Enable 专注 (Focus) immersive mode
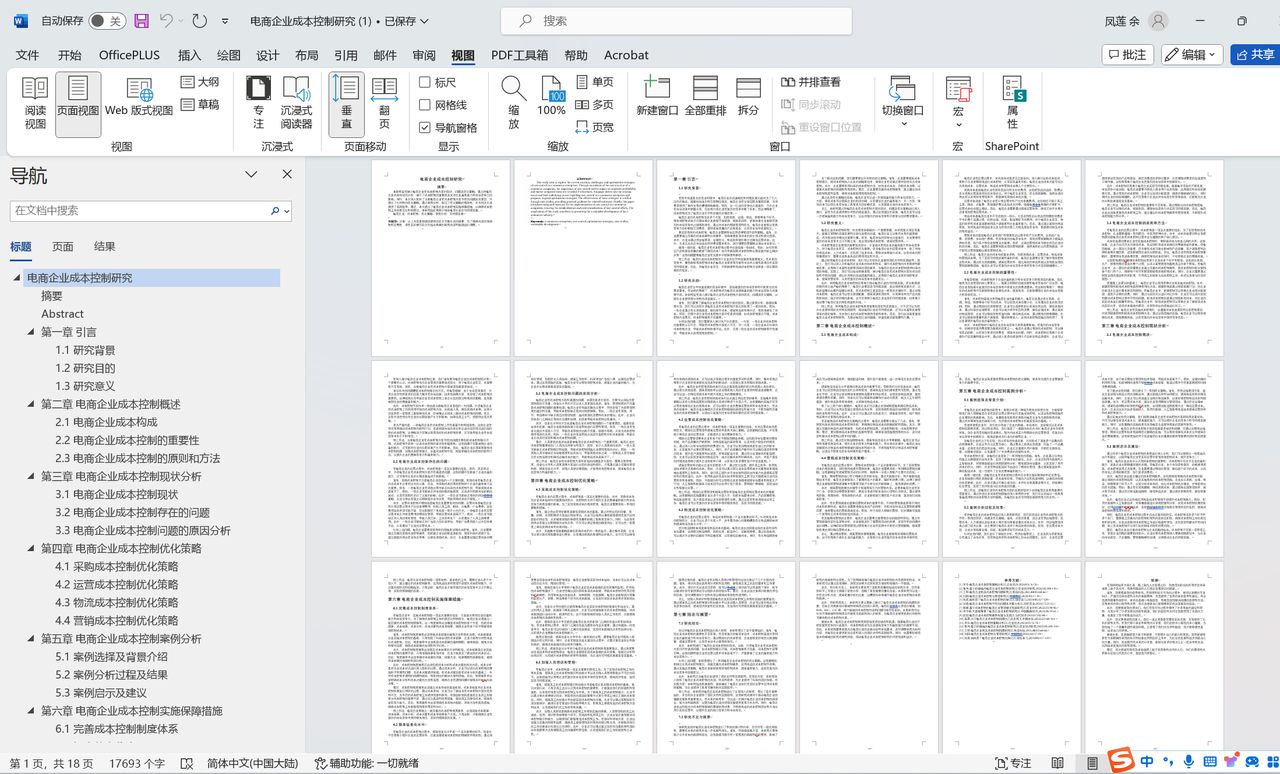Image resolution: width=1280 pixels, height=774 pixels. point(259,103)
